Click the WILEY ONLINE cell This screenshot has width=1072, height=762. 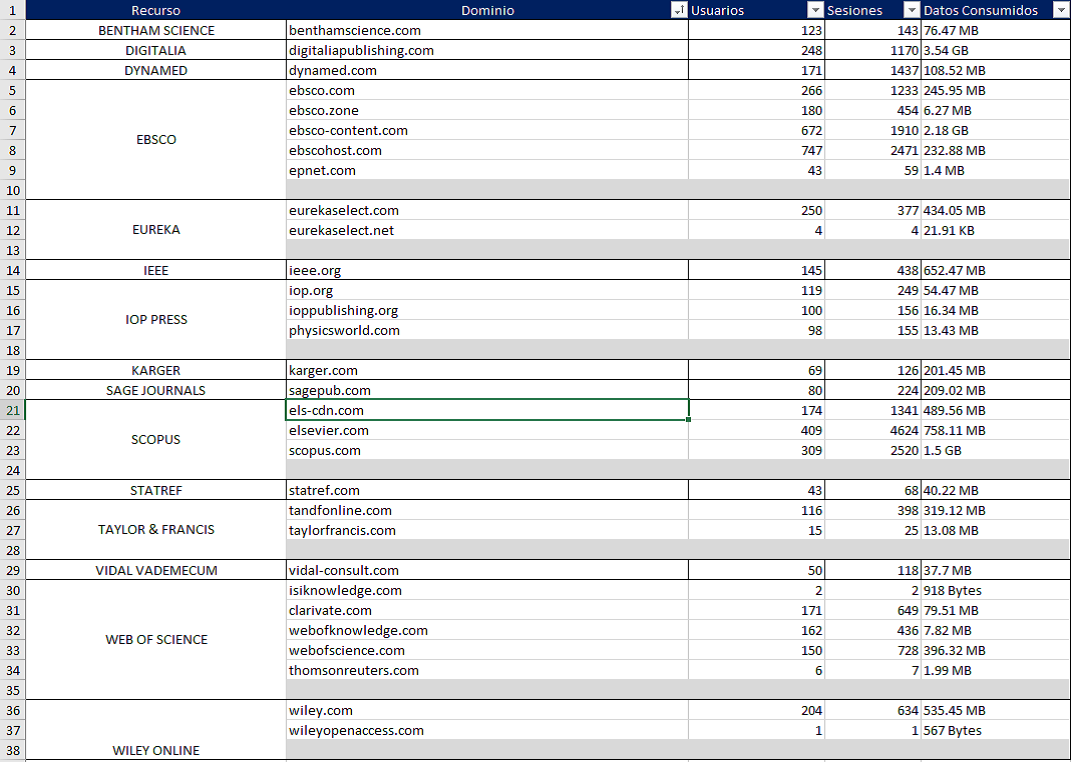coord(156,730)
